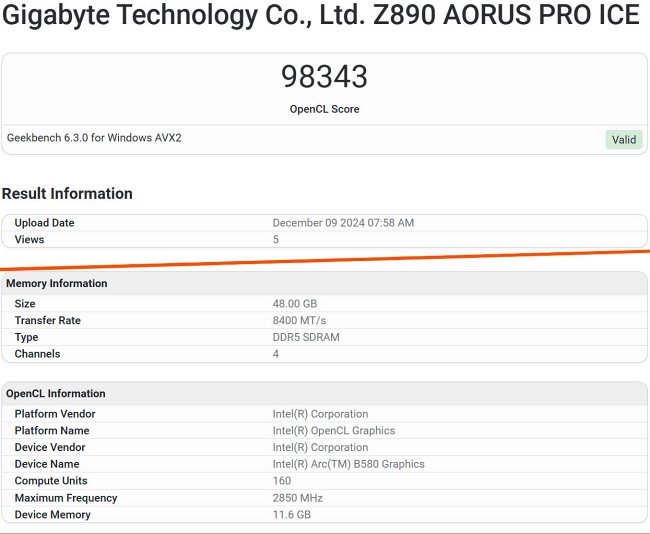650x534 pixels.
Task: Click the Views label
Action: tap(29, 239)
